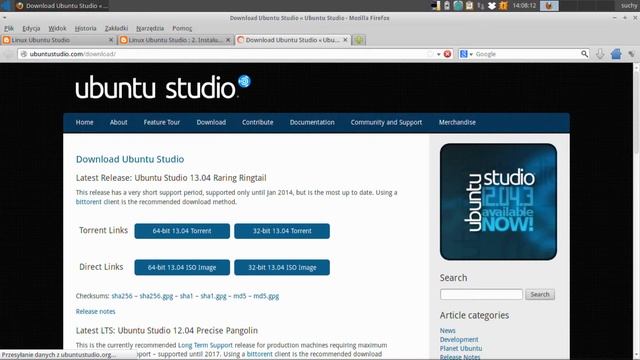Screen dimensions: 640x360
Task: Close the 'Linux Ubuntu Studio : 2. Instalu...' tab
Action: (x=228, y=40)
